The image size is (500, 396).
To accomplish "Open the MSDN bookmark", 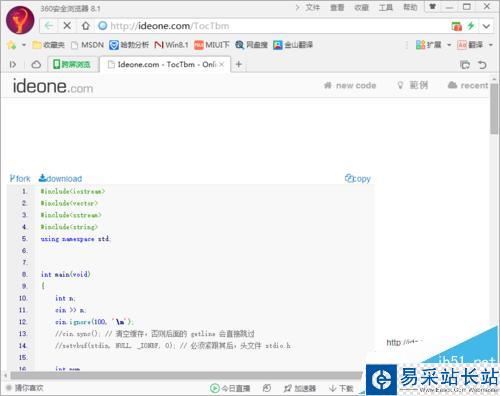I will pos(88,45).
